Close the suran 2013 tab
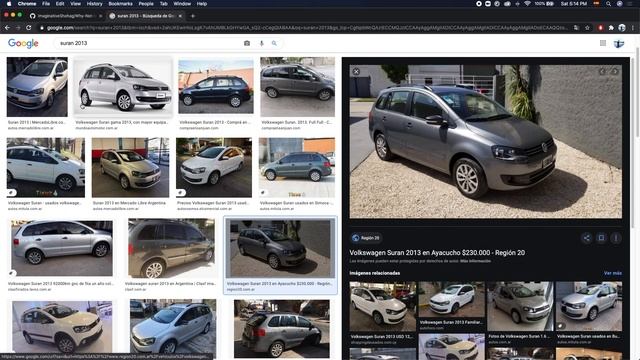Image resolution: width=640 pixels, height=360 pixels. coord(180,16)
